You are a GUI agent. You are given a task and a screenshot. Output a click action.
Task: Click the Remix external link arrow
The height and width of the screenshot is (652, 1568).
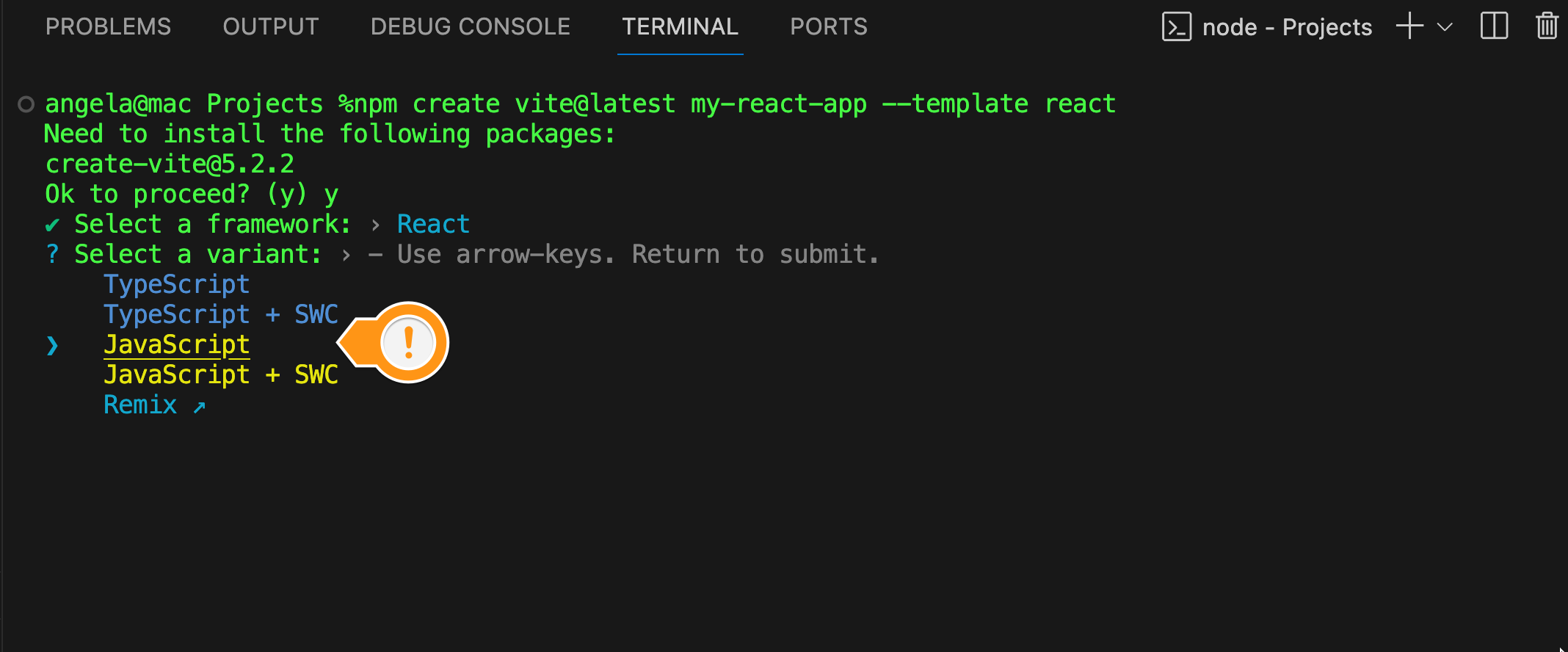(199, 406)
